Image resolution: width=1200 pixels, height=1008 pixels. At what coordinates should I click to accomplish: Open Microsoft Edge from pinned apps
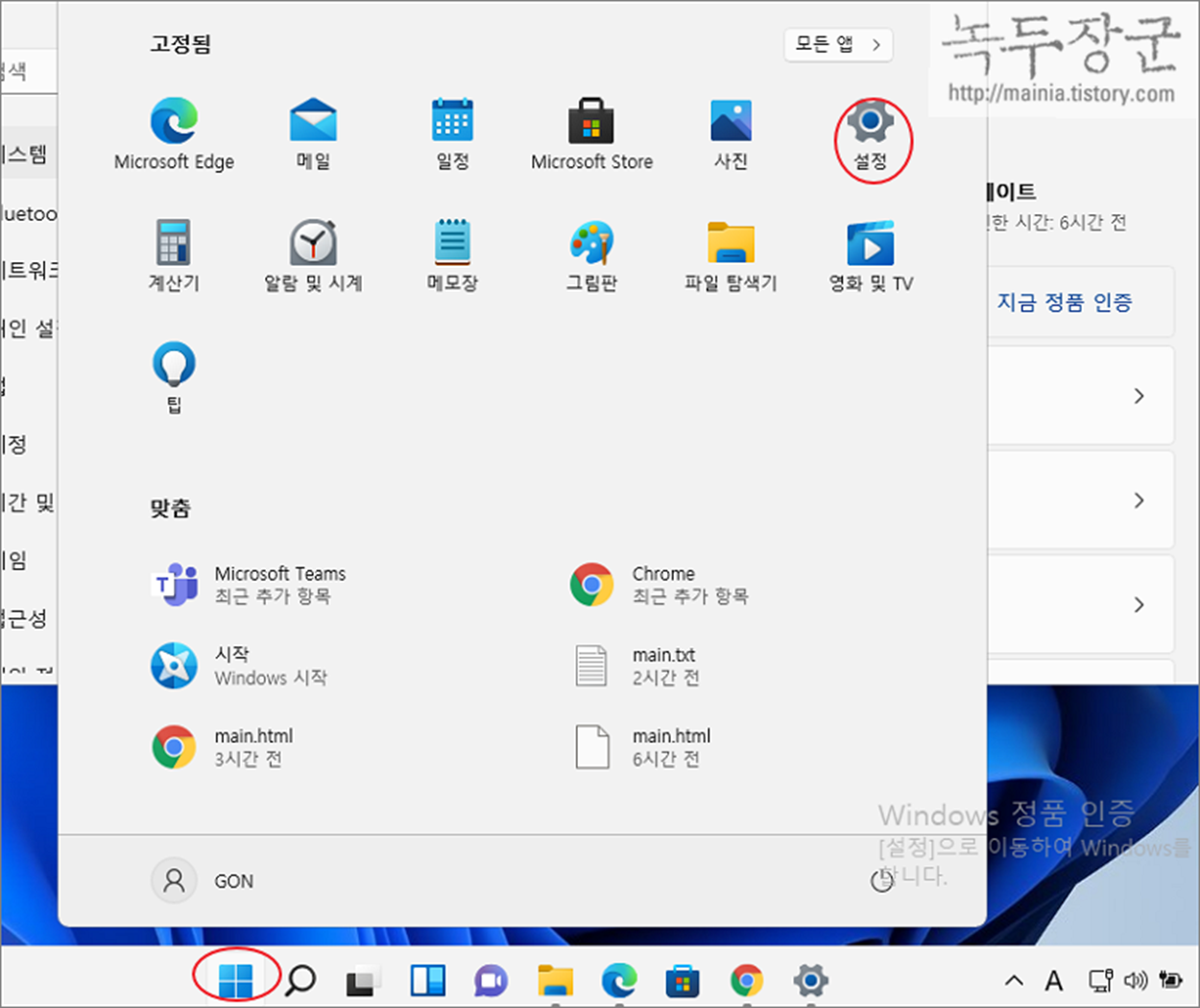[x=174, y=136]
